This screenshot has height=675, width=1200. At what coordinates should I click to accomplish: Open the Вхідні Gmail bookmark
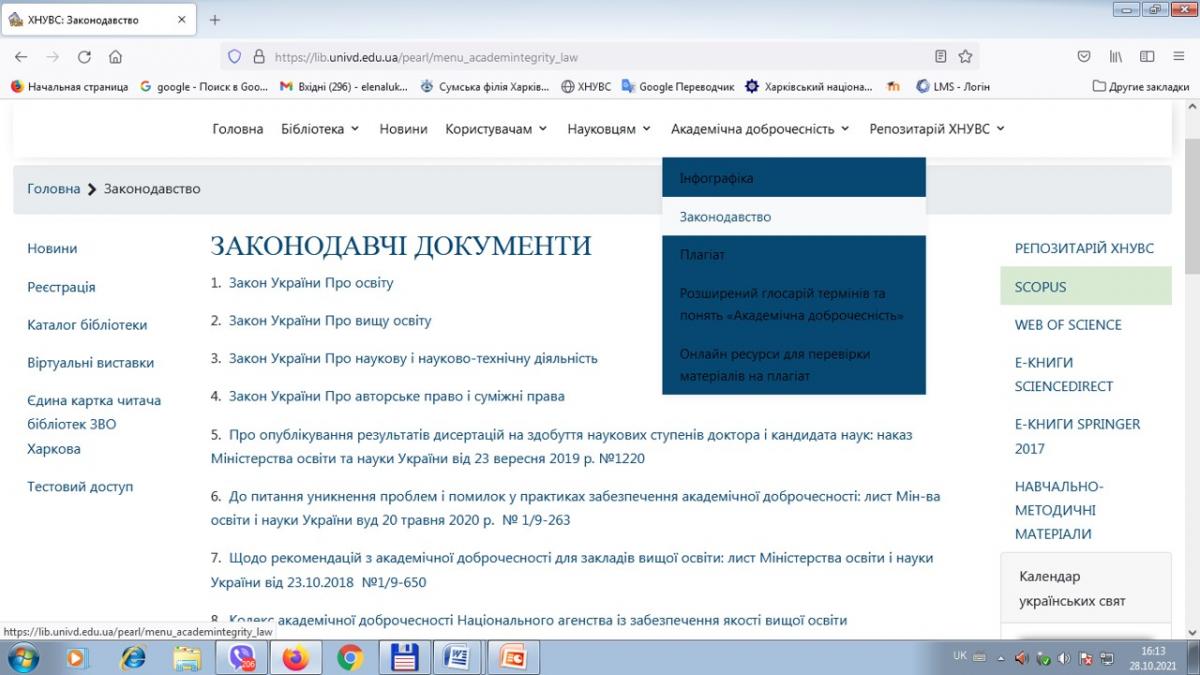[344, 87]
